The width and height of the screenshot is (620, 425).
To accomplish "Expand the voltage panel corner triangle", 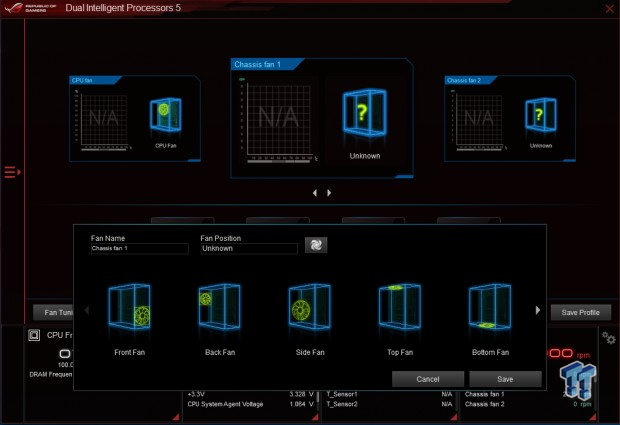I will click(x=315, y=417).
